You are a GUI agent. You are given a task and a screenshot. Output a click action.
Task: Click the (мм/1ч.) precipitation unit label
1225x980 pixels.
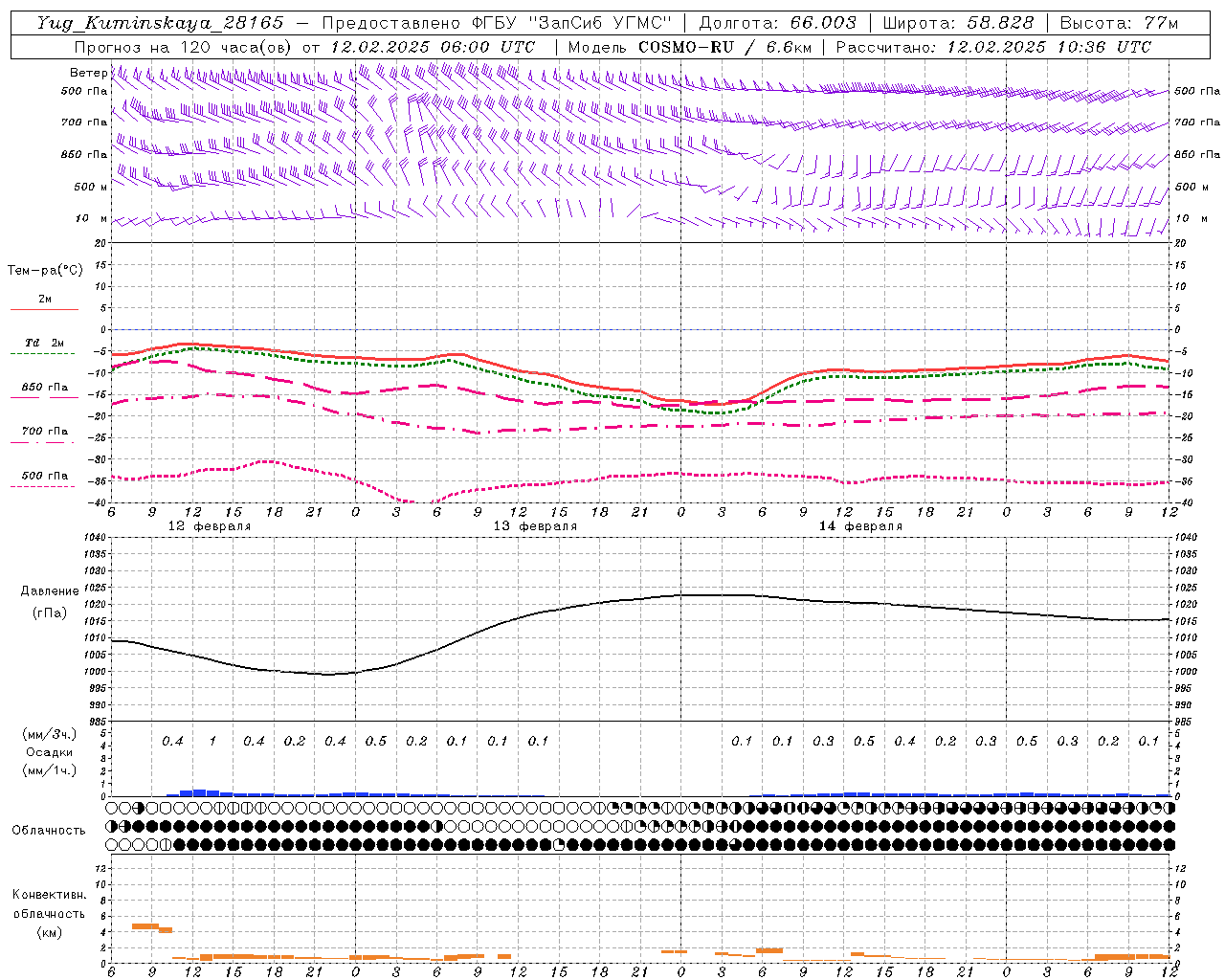(x=50, y=770)
